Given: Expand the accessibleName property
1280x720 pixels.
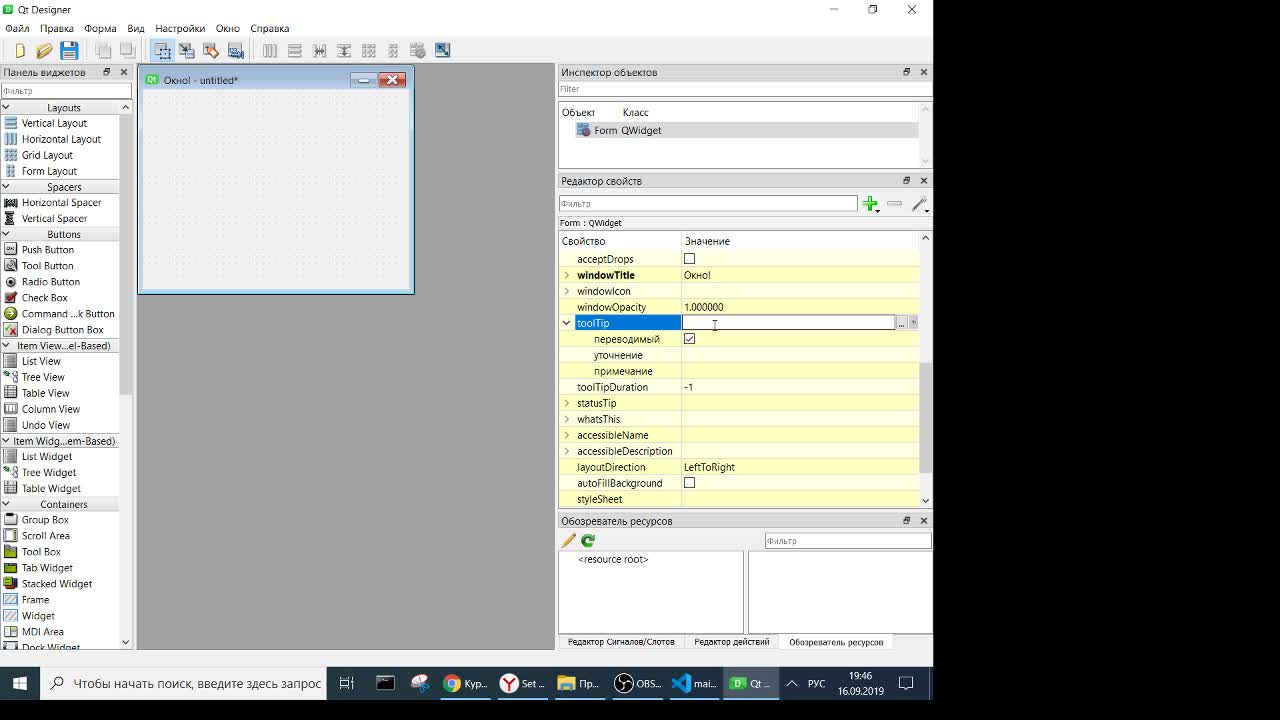Looking at the screenshot, I should 567,435.
